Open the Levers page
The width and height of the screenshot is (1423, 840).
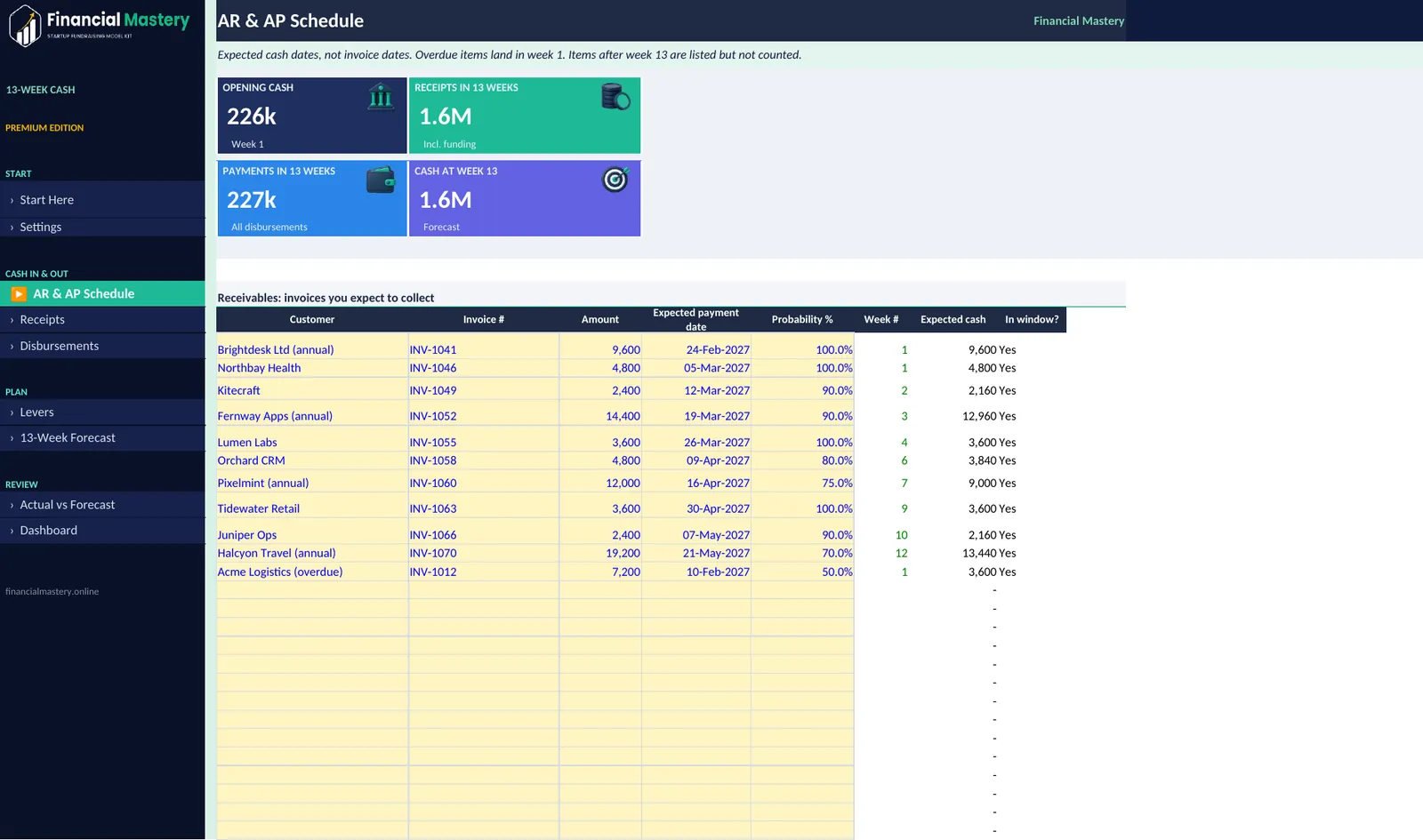tap(102, 412)
